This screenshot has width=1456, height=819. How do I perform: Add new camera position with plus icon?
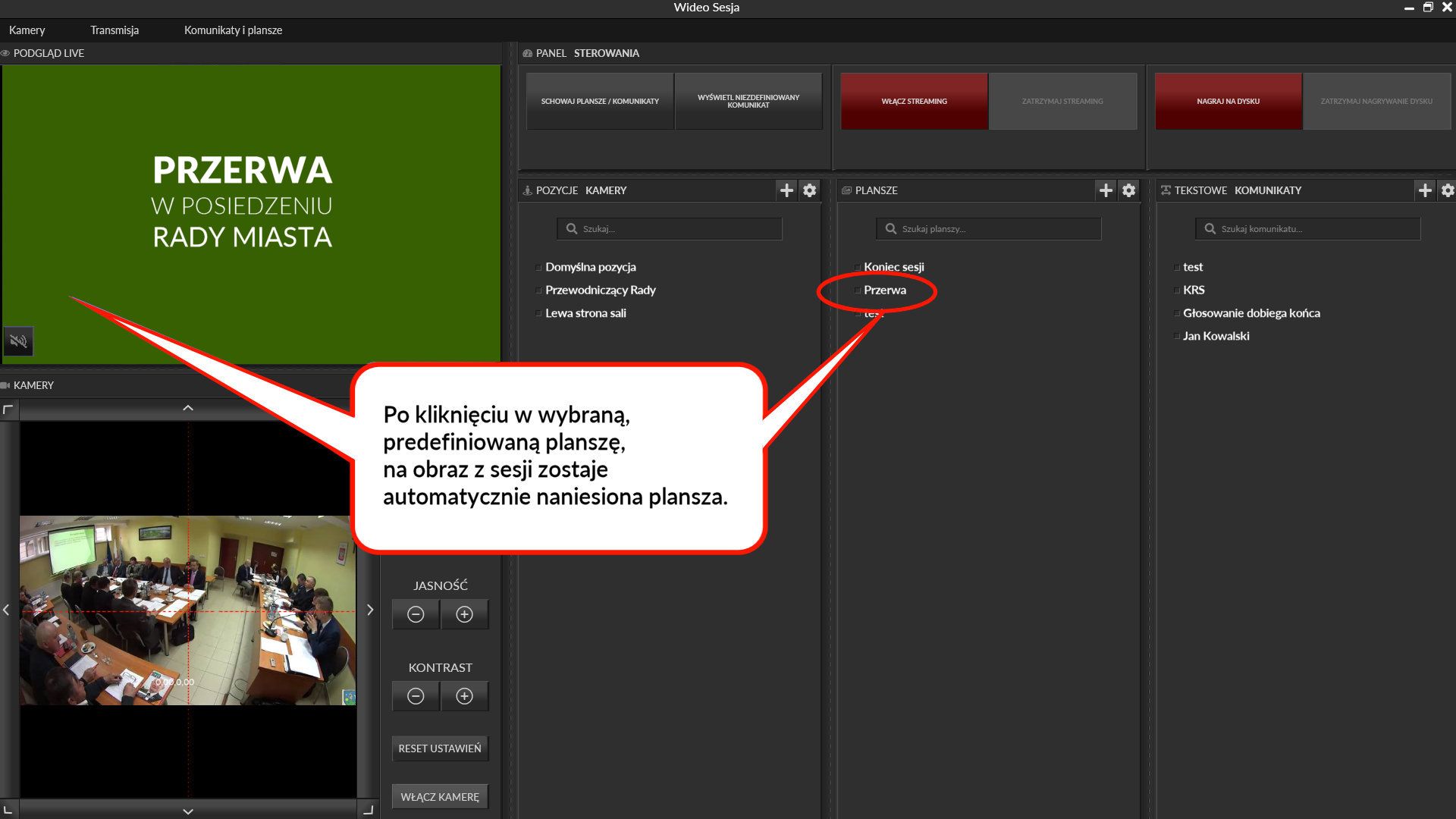point(786,190)
